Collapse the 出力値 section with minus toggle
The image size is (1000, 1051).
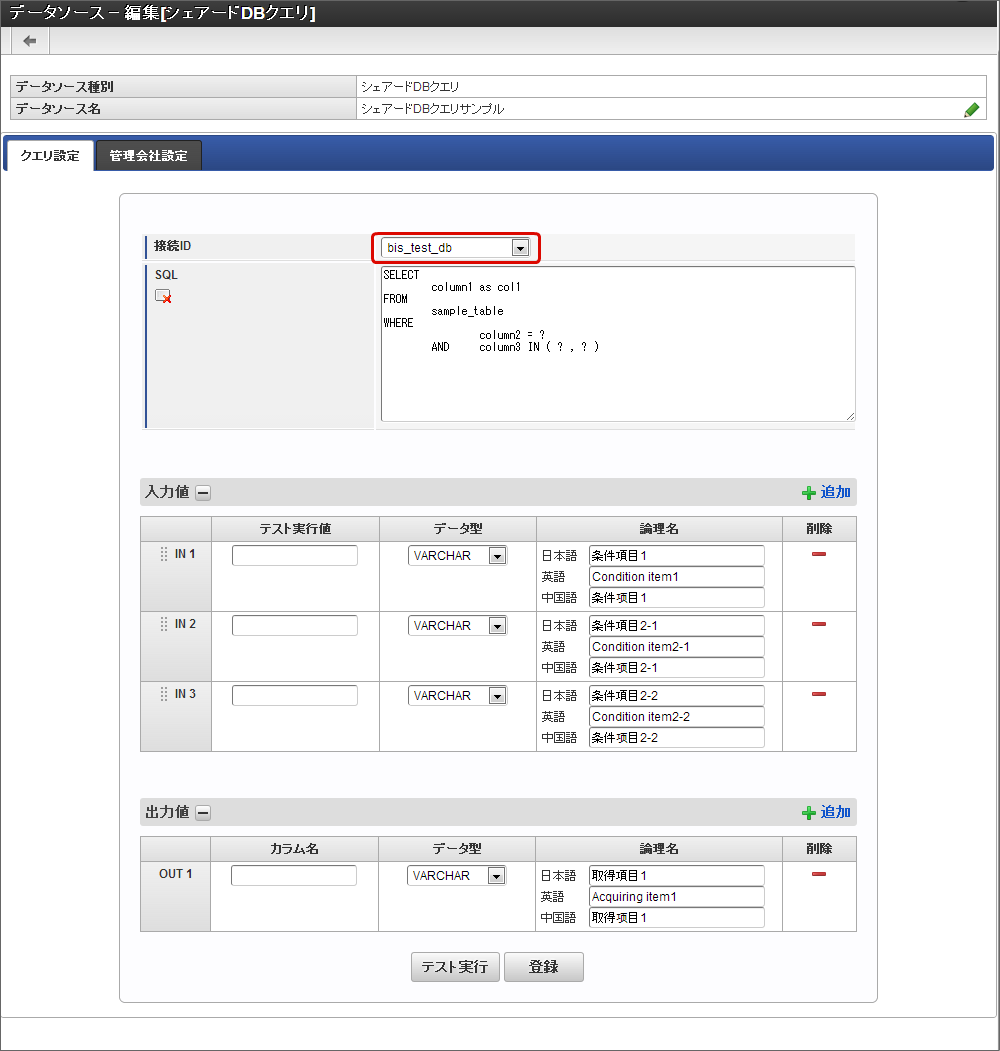point(203,812)
